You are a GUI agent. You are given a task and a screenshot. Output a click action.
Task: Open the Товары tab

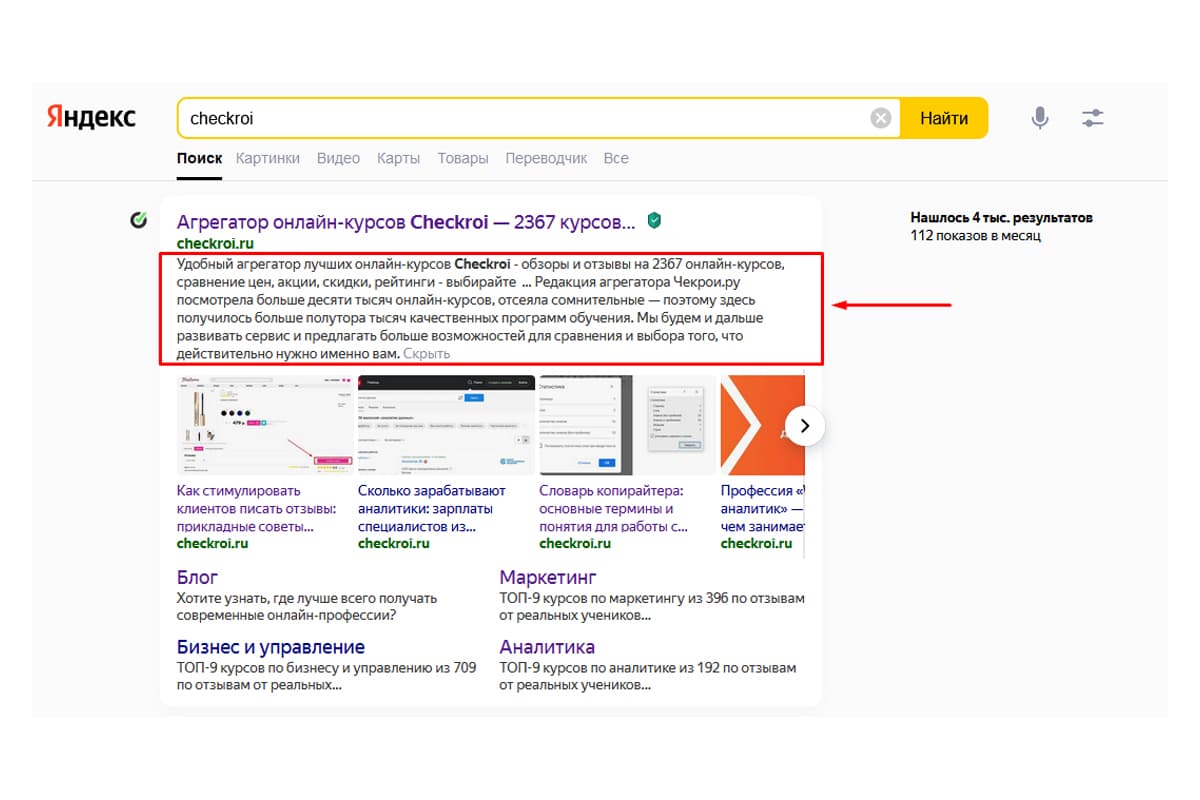point(462,158)
